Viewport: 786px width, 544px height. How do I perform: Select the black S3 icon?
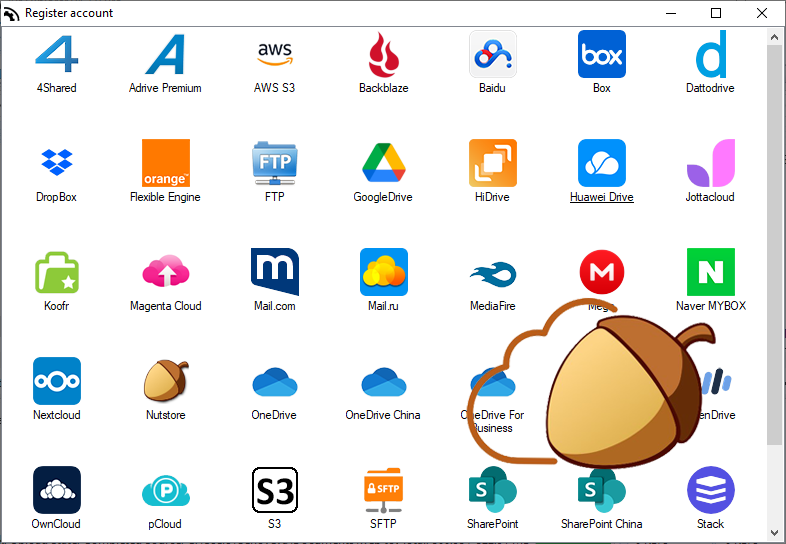(x=275, y=490)
